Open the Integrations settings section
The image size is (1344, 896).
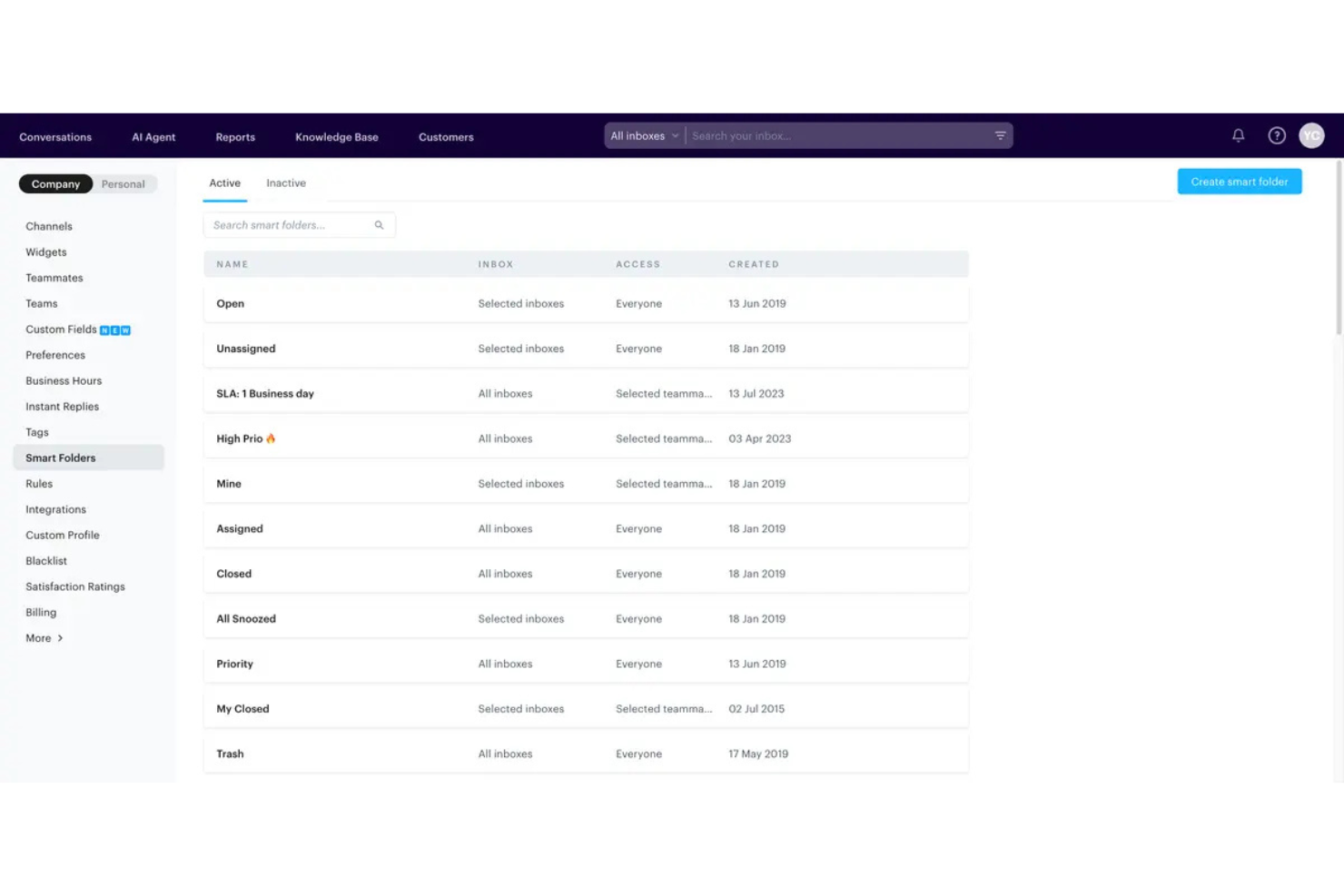pyautogui.click(x=55, y=509)
